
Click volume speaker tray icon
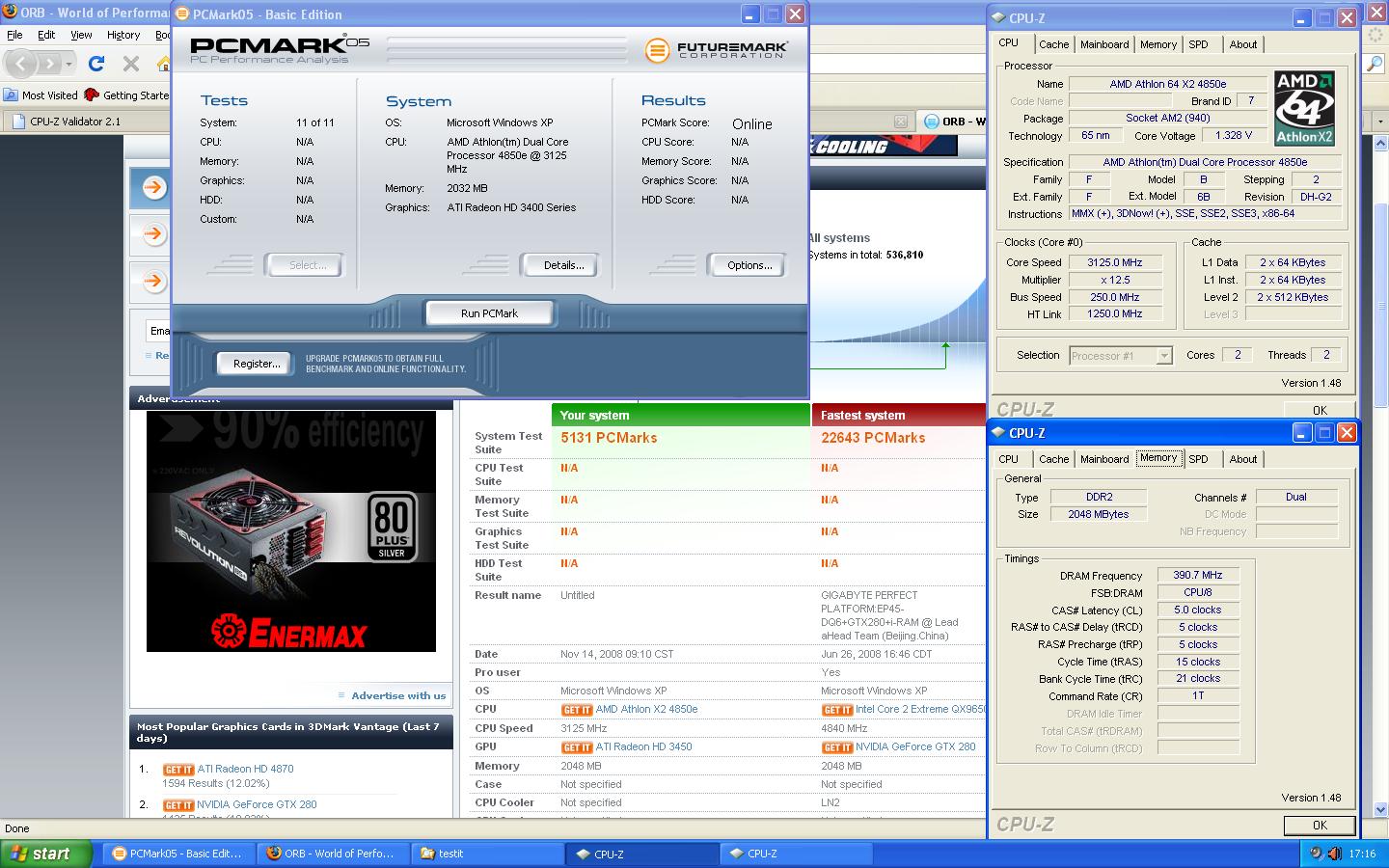(x=1333, y=854)
